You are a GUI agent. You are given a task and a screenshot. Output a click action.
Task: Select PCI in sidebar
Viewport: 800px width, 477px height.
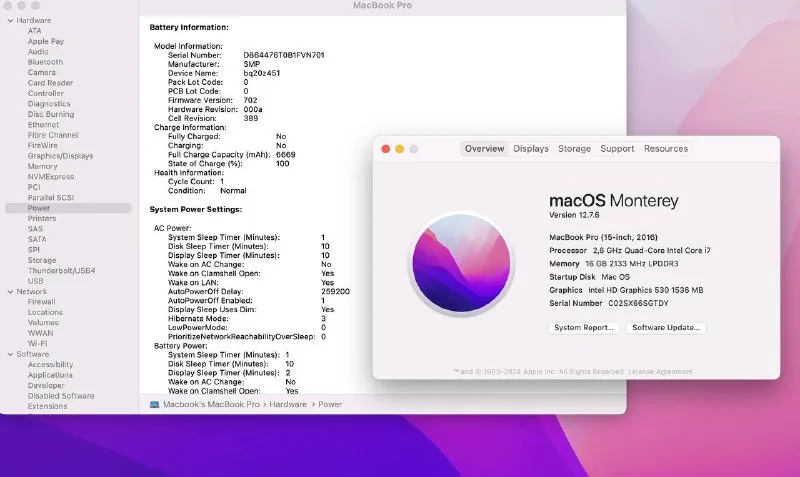coord(34,187)
